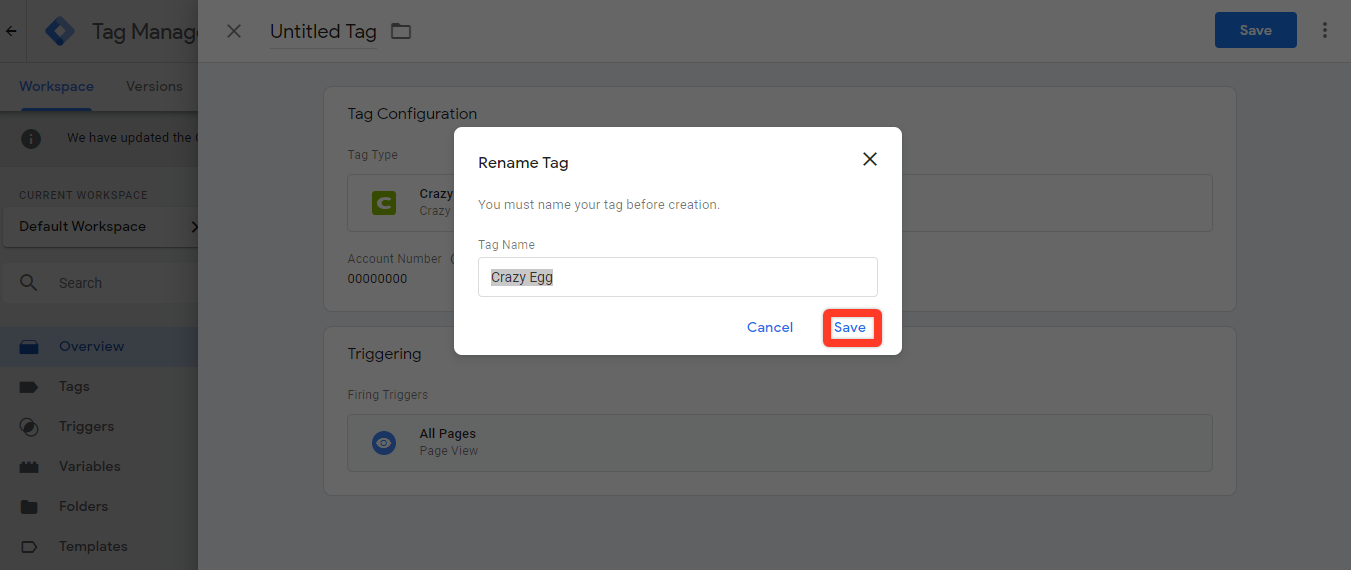Click the Tags label icon in the sidebar

(29, 387)
